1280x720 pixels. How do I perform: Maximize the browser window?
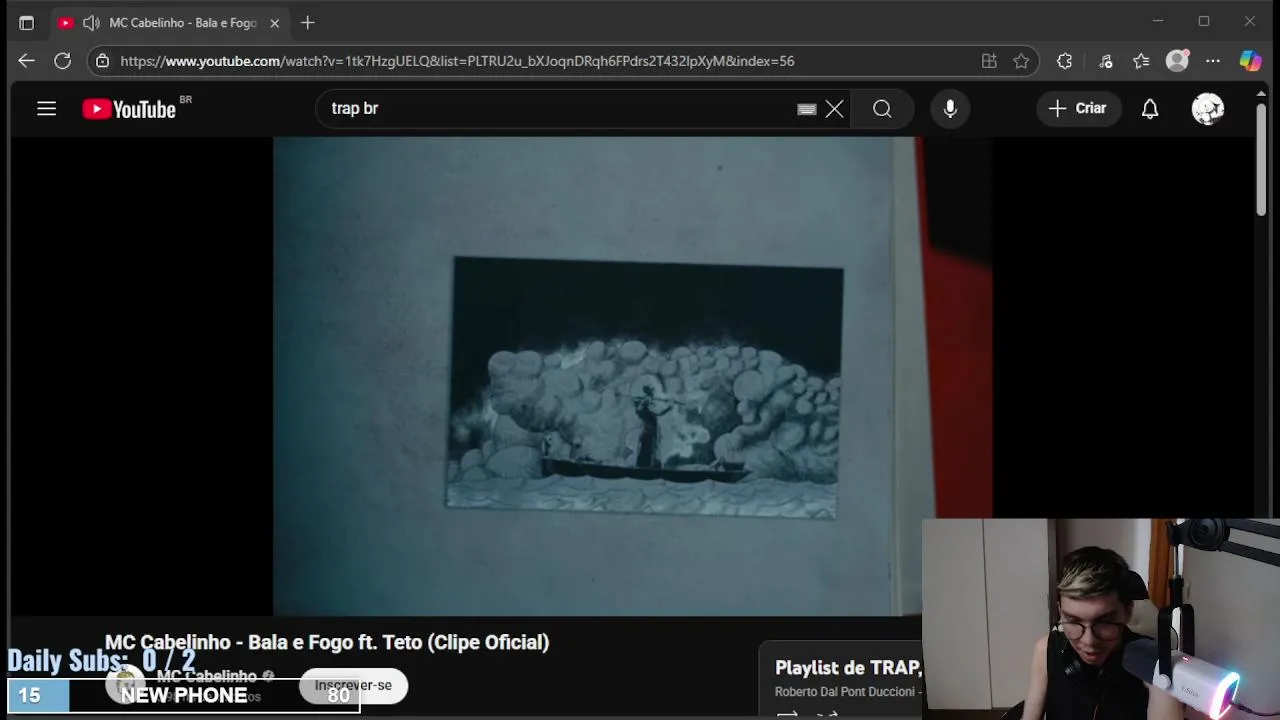(x=1204, y=21)
